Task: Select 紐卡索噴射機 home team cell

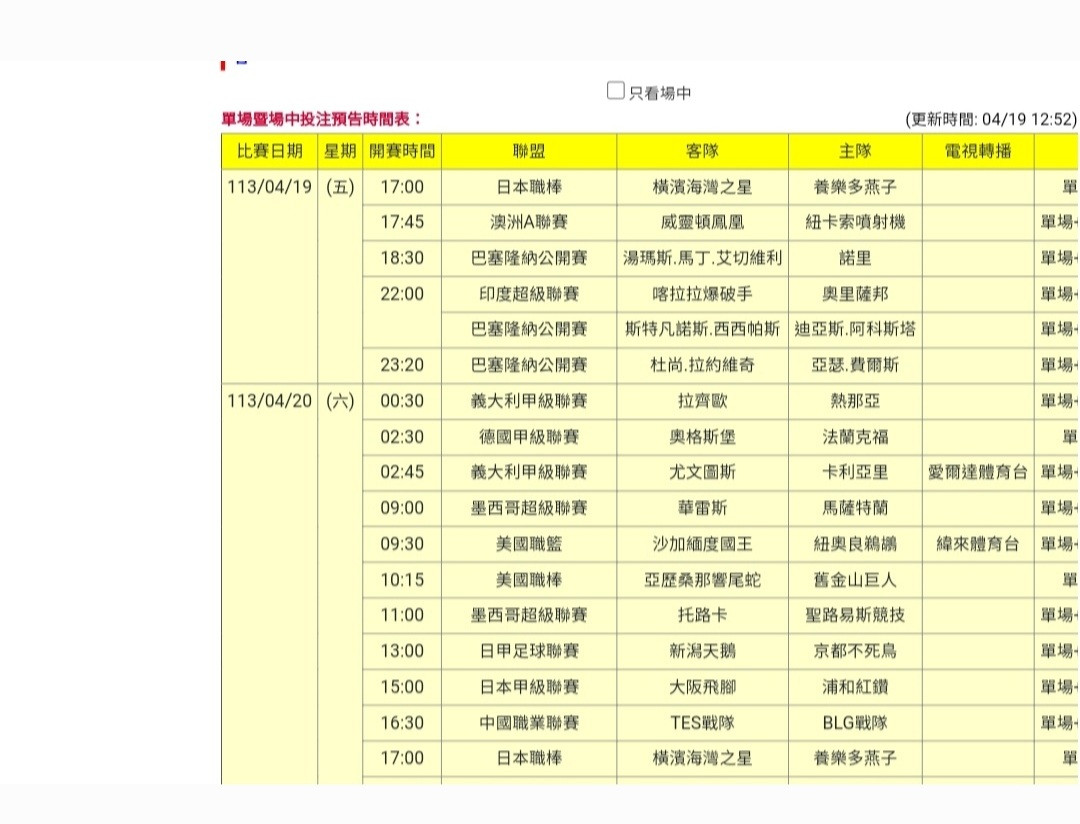Action: coord(855,223)
